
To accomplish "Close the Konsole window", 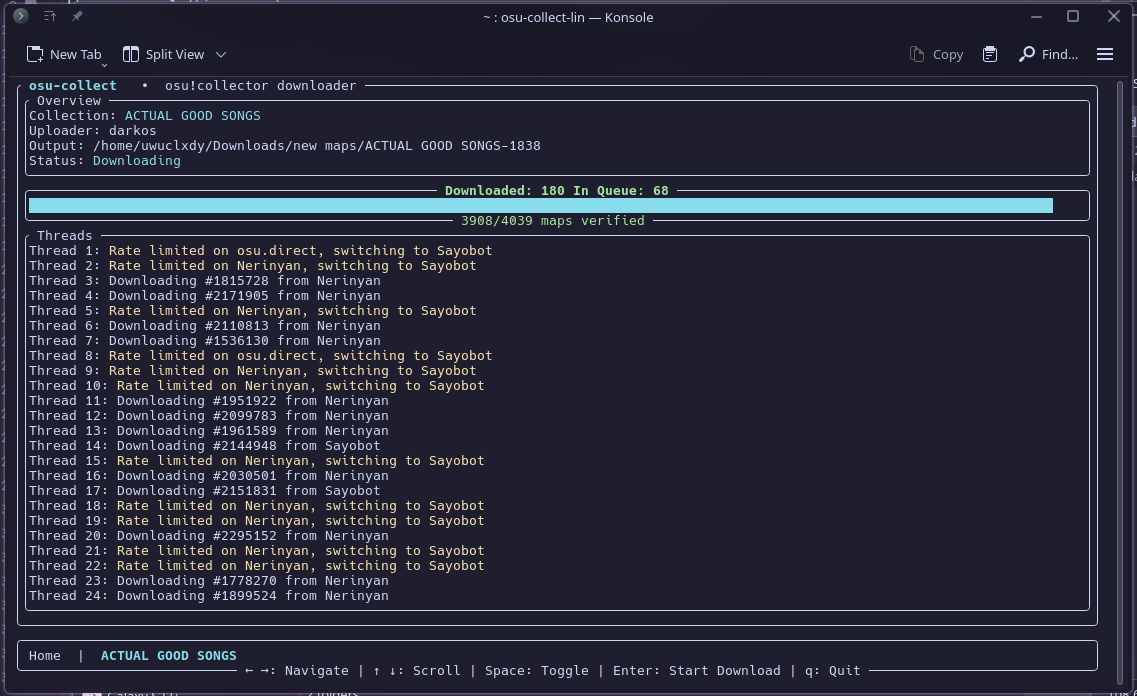I will tap(1114, 16).
